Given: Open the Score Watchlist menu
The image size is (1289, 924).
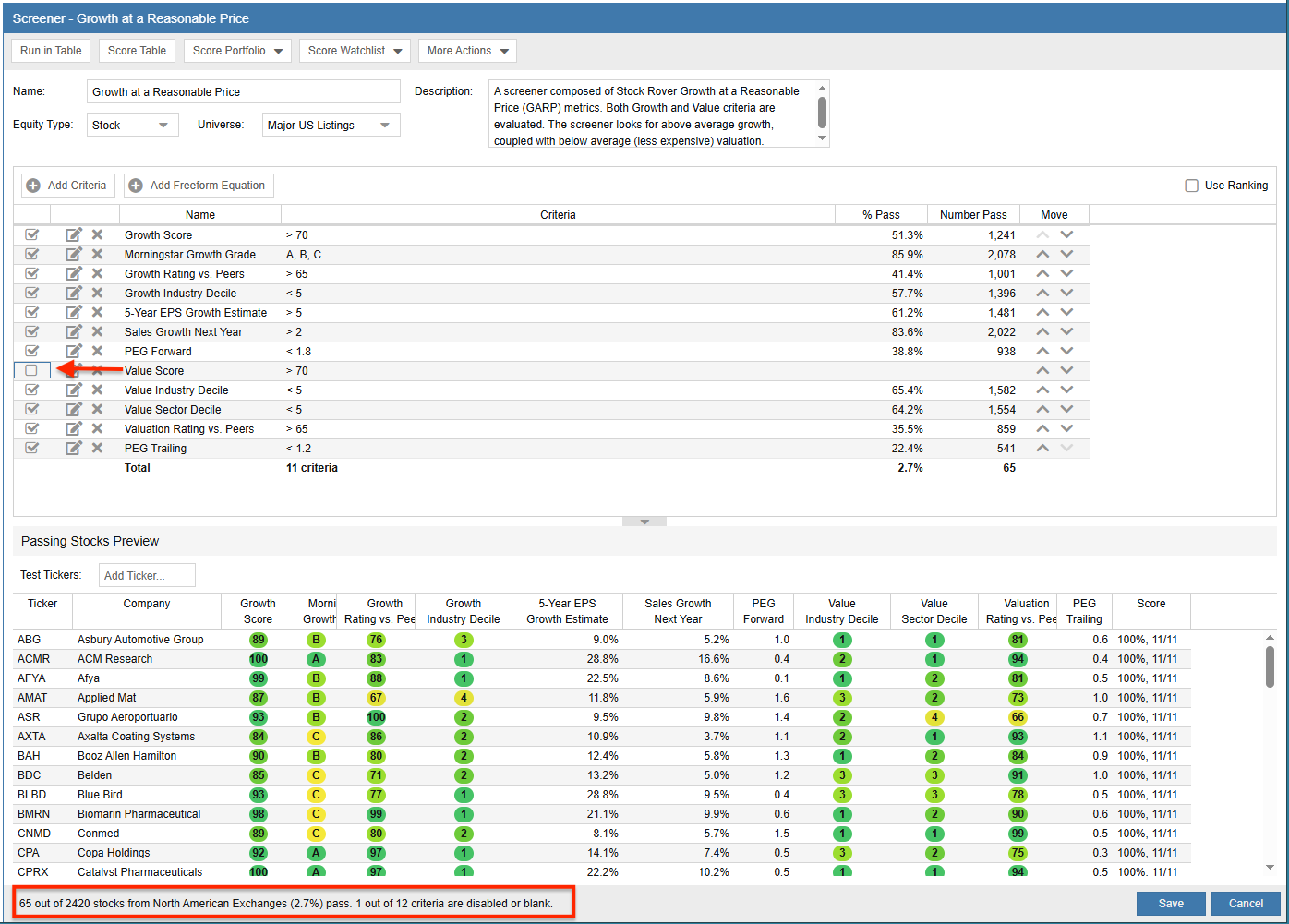Looking at the screenshot, I should pyautogui.click(x=355, y=51).
